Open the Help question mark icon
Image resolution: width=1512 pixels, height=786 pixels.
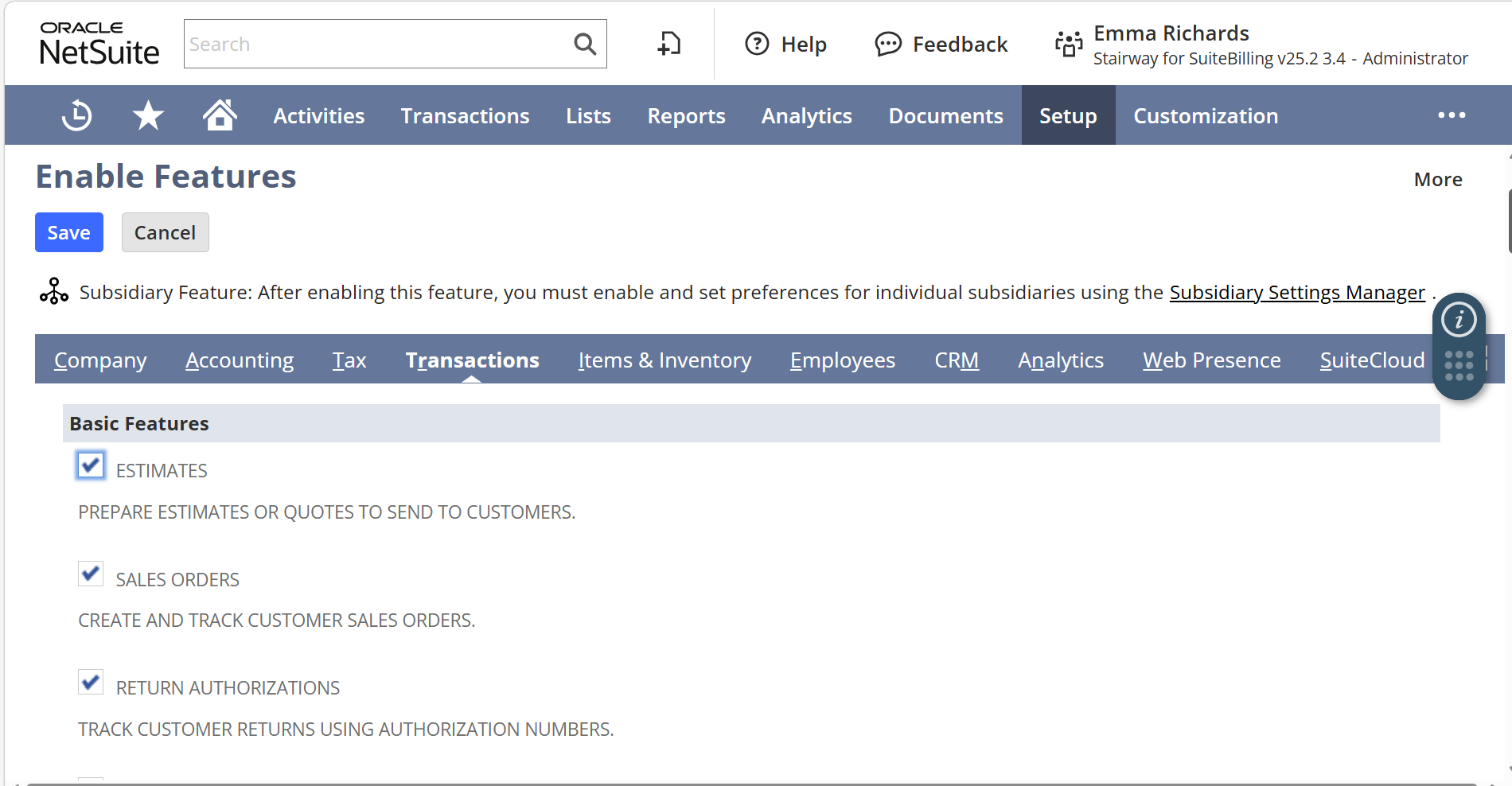point(757,44)
